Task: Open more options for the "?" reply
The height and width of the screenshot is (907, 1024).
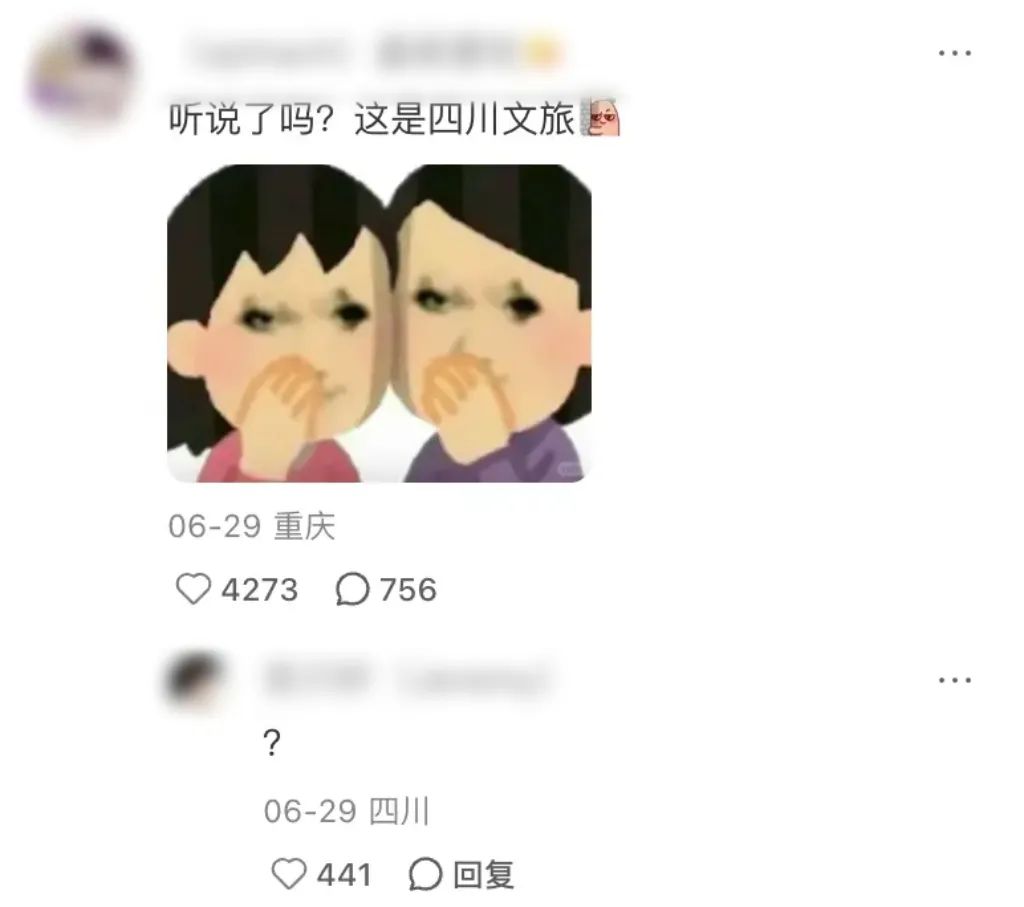Action: tap(955, 680)
